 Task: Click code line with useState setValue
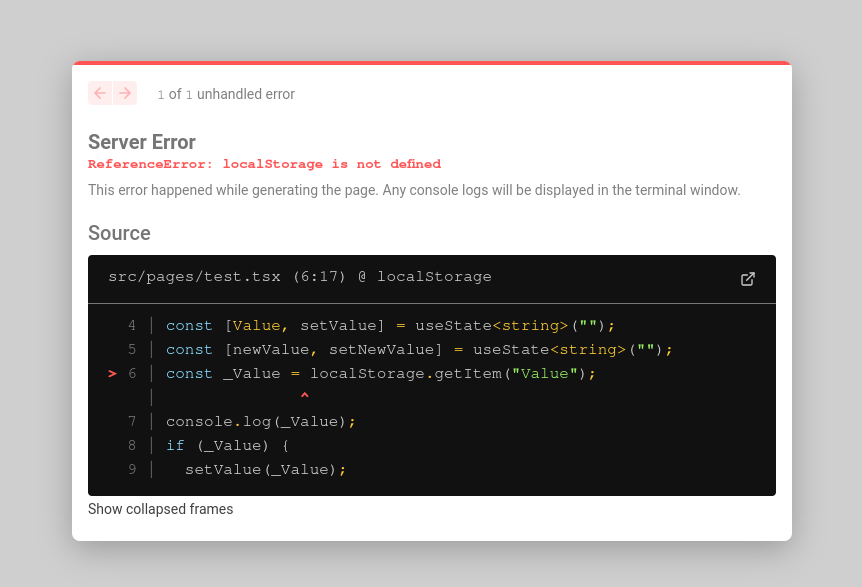pos(390,326)
